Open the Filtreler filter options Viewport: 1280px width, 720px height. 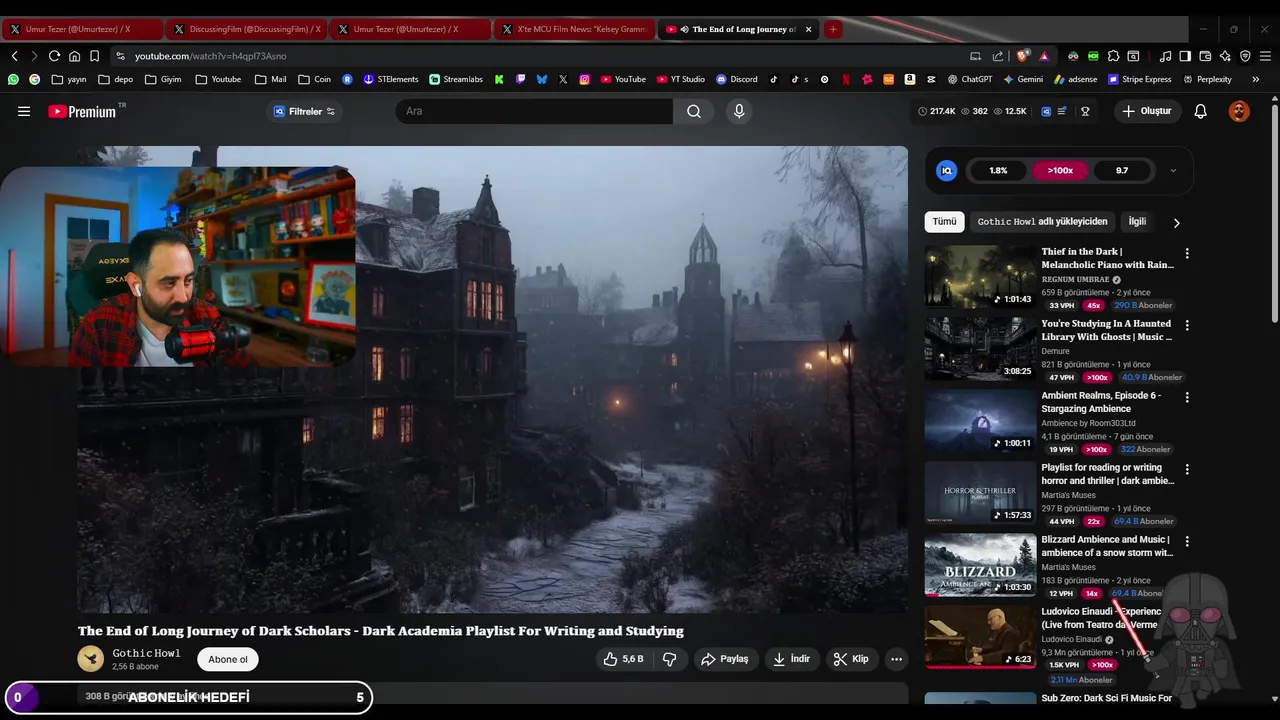pos(305,111)
